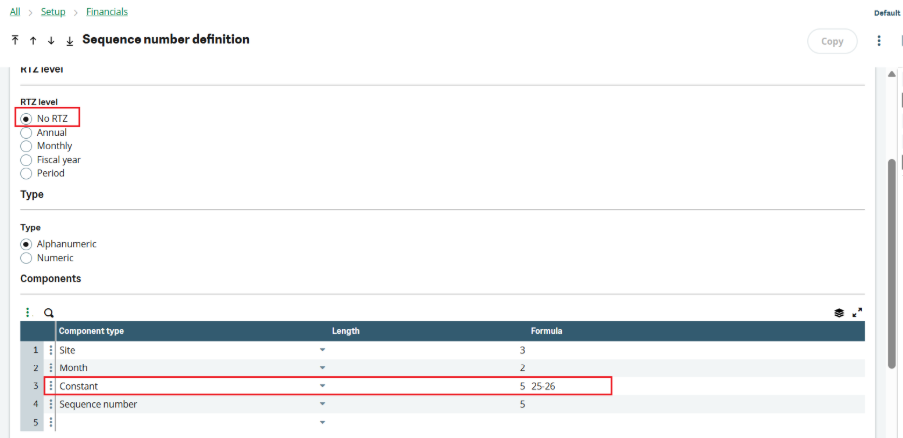Expand the Components grid to full screen
Viewport: 903px width, 438px height.
point(857,313)
